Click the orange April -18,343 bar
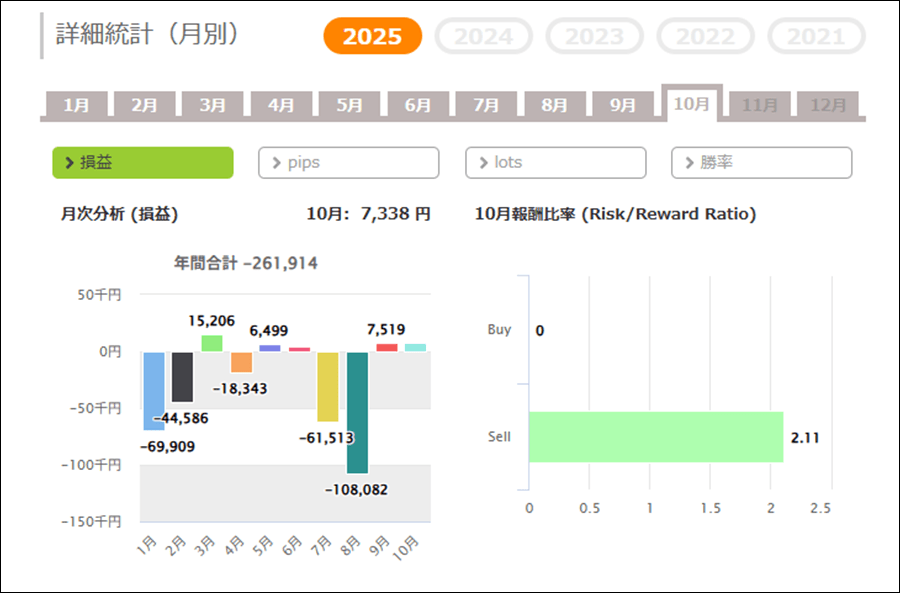900x593 pixels. tap(241, 362)
